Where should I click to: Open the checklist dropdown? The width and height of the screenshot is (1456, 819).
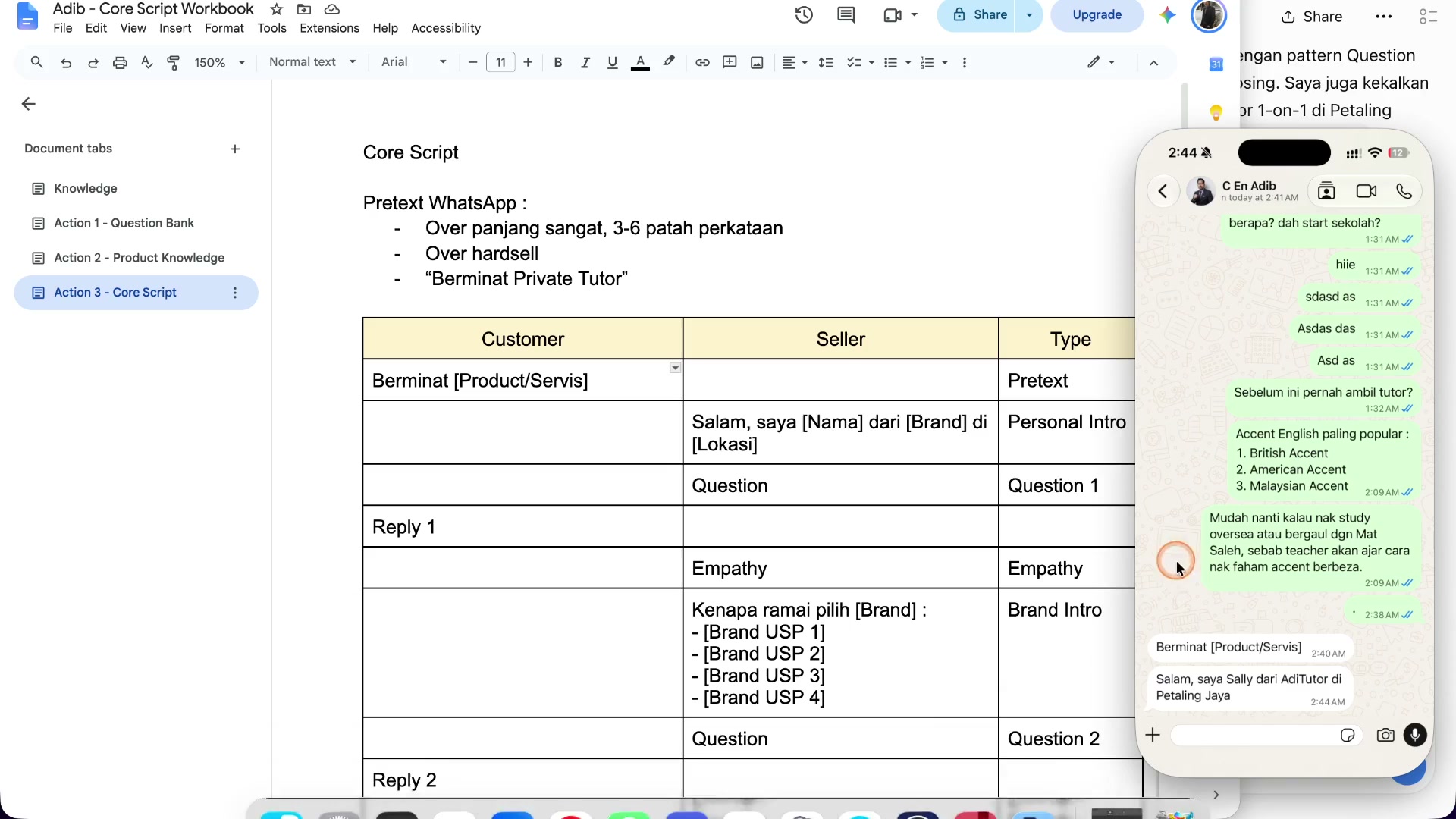point(861,63)
